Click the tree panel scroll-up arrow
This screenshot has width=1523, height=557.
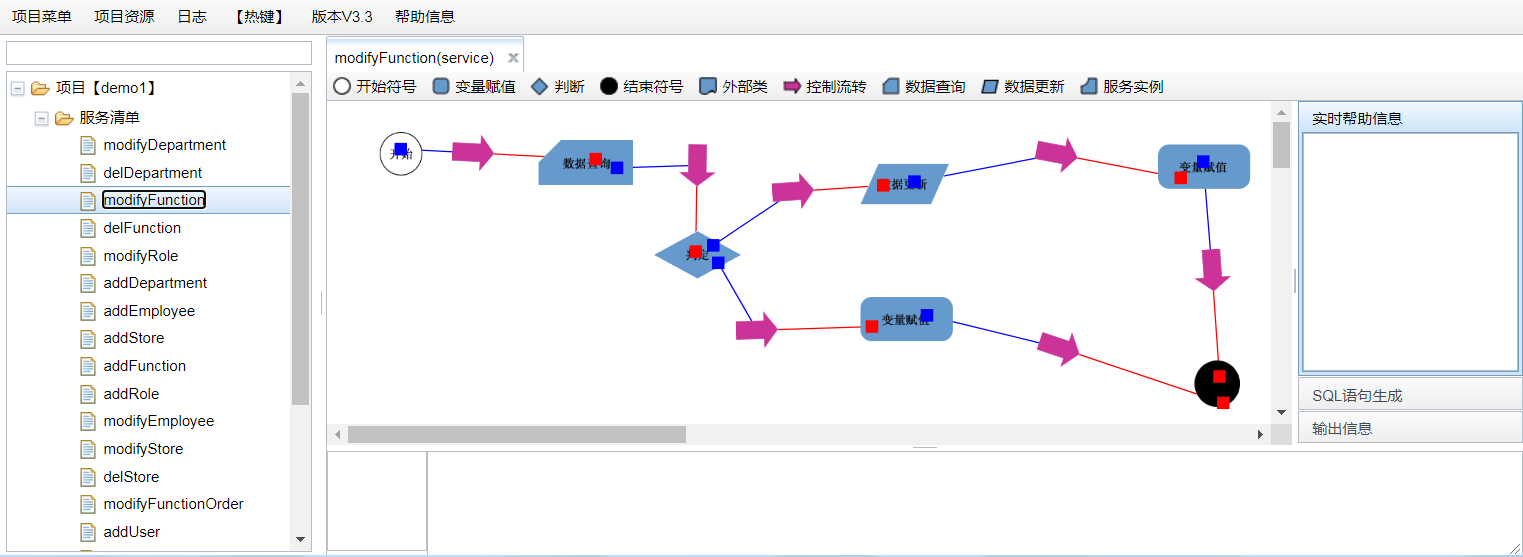click(x=300, y=83)
